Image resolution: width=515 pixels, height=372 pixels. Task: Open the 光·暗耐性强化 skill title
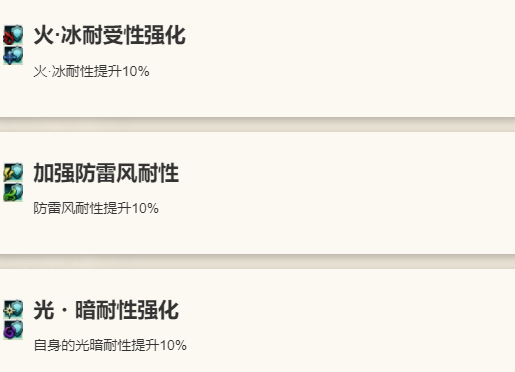click(x=106, y=310)
